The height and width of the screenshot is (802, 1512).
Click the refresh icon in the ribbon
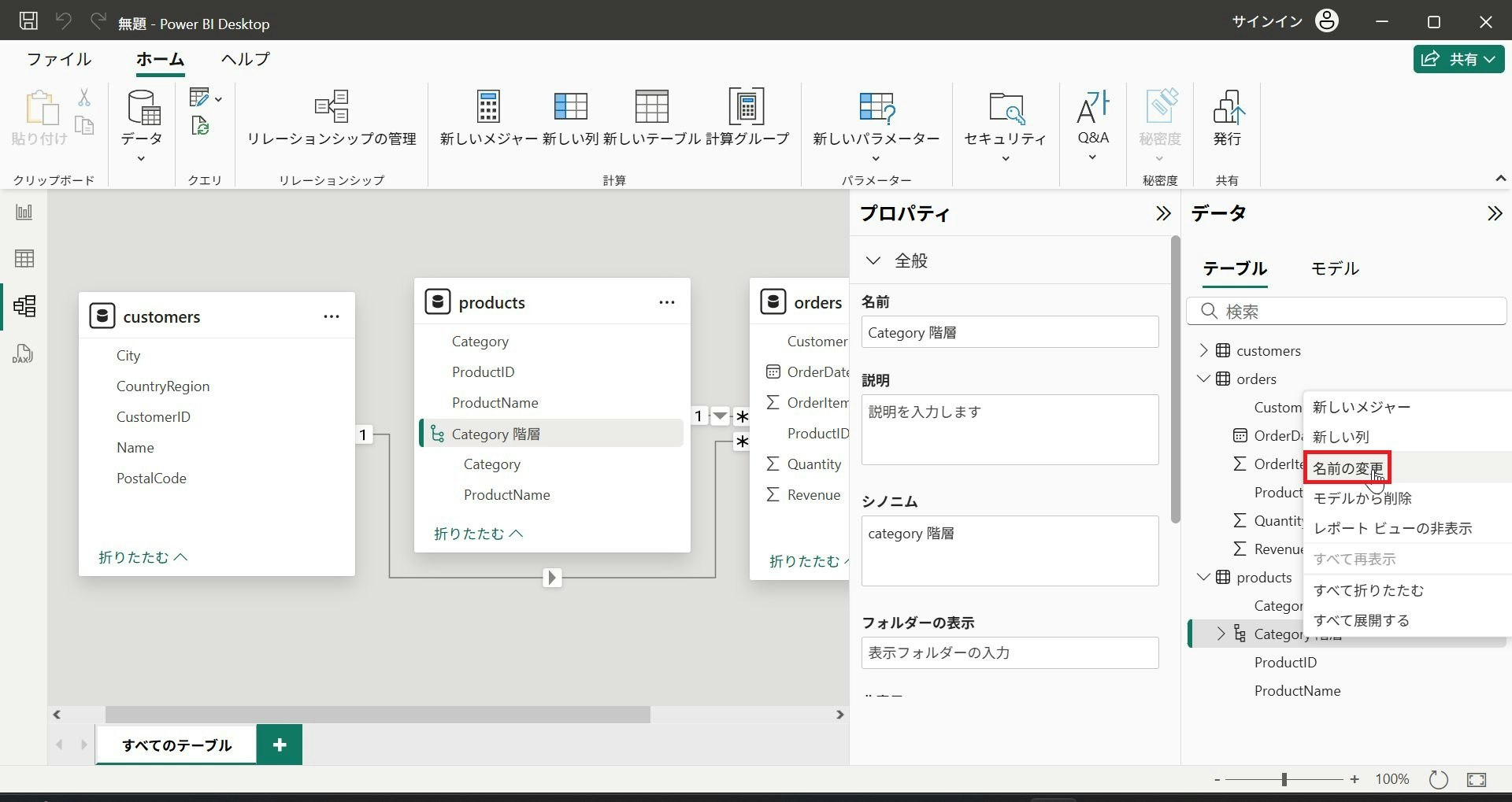(200, 126)
